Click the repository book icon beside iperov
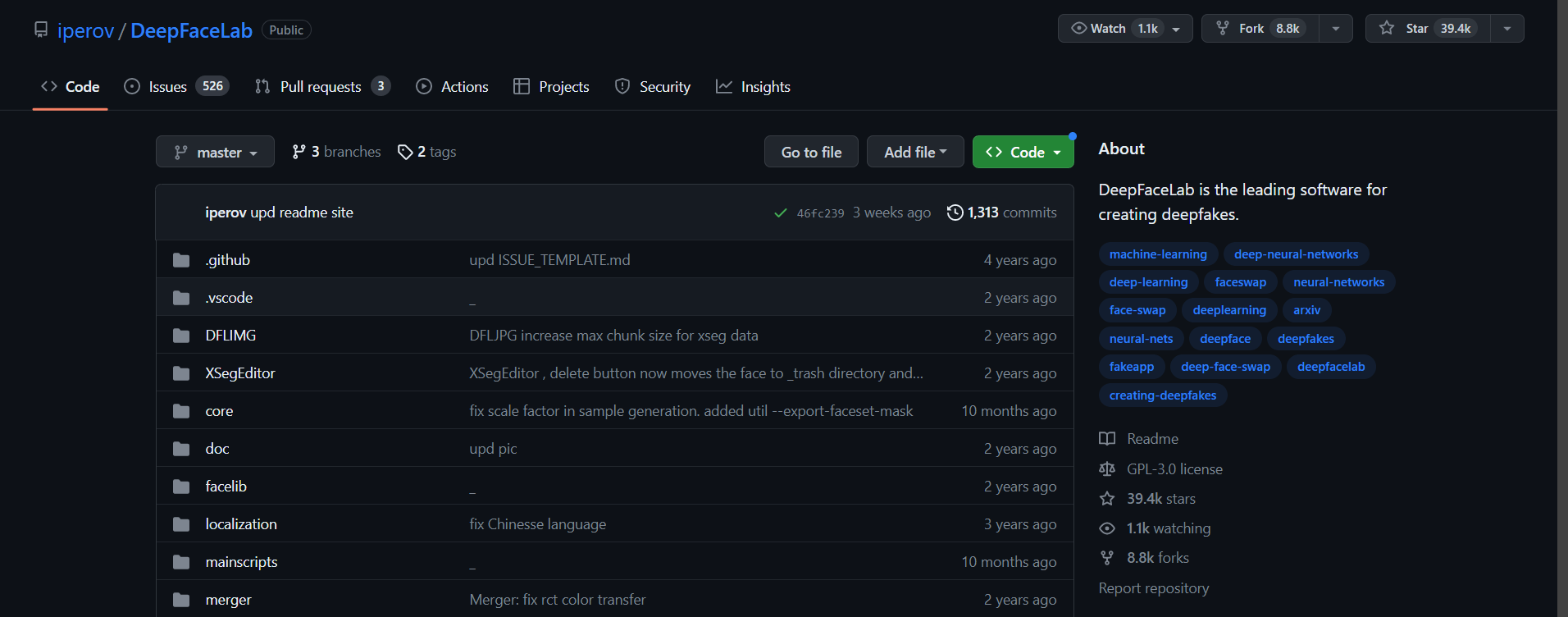Image resolution: width=1568 pixels, height=617 pixels. click(41, 30)
